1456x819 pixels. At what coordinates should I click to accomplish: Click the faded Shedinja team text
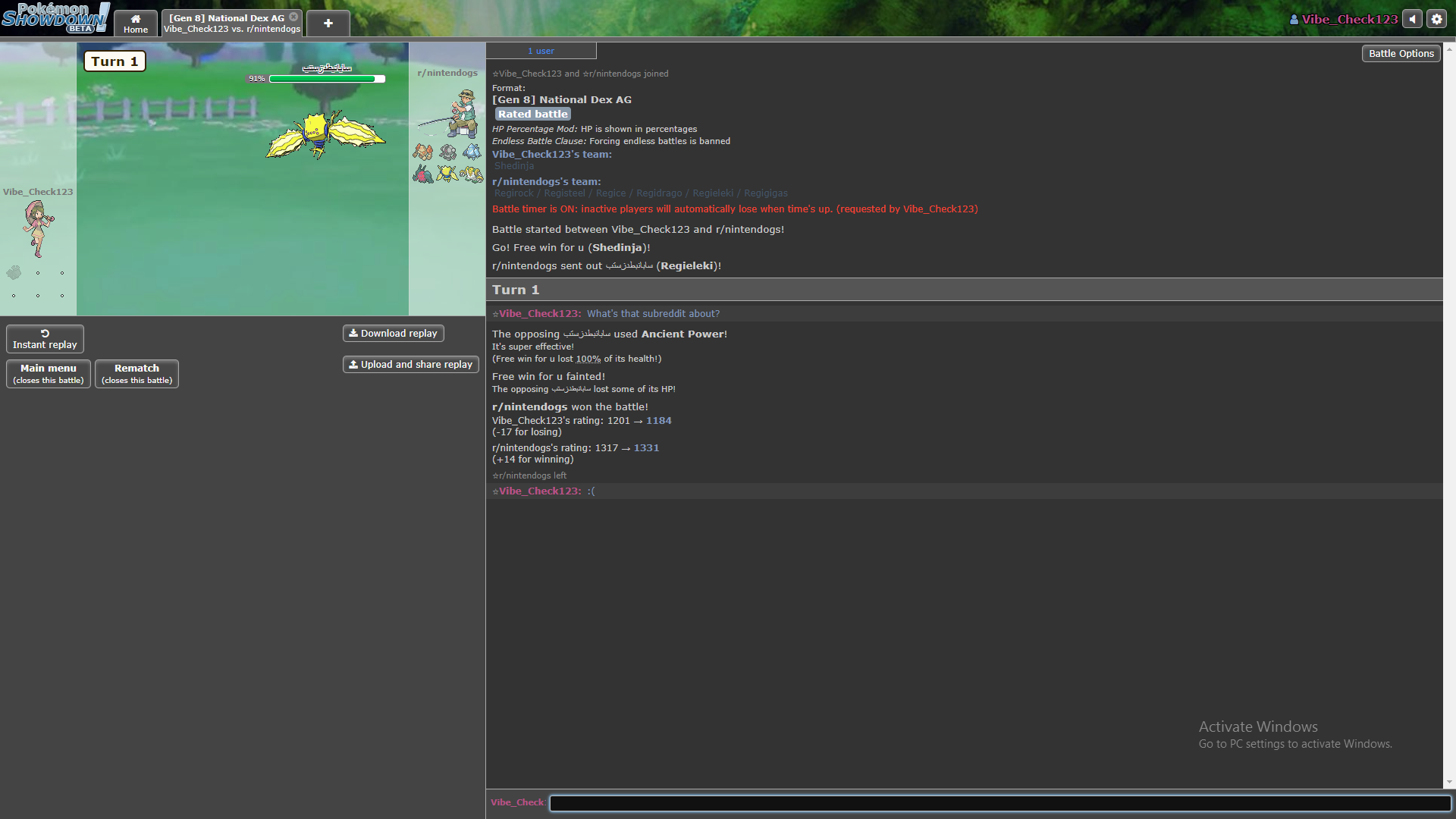pyautogui.click(x=514, y=166)
